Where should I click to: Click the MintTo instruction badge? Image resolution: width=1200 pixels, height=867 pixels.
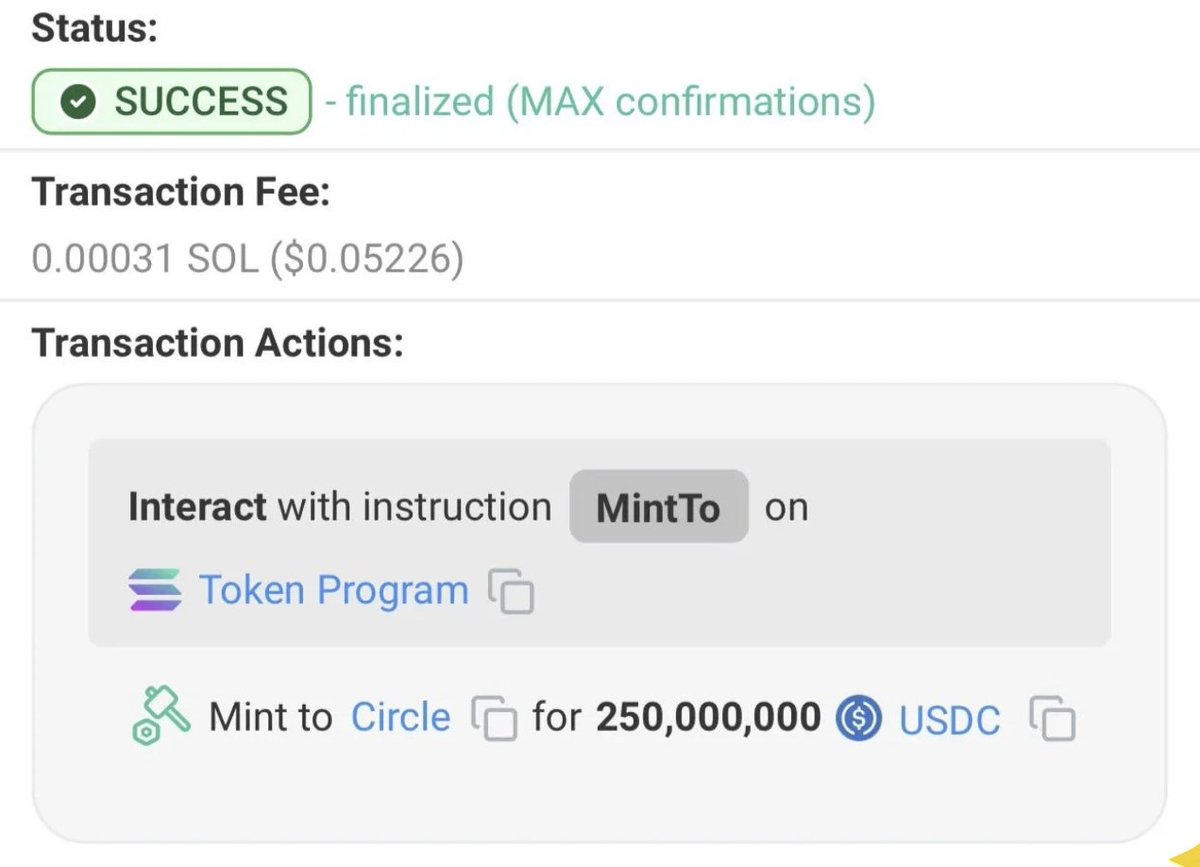658,507
